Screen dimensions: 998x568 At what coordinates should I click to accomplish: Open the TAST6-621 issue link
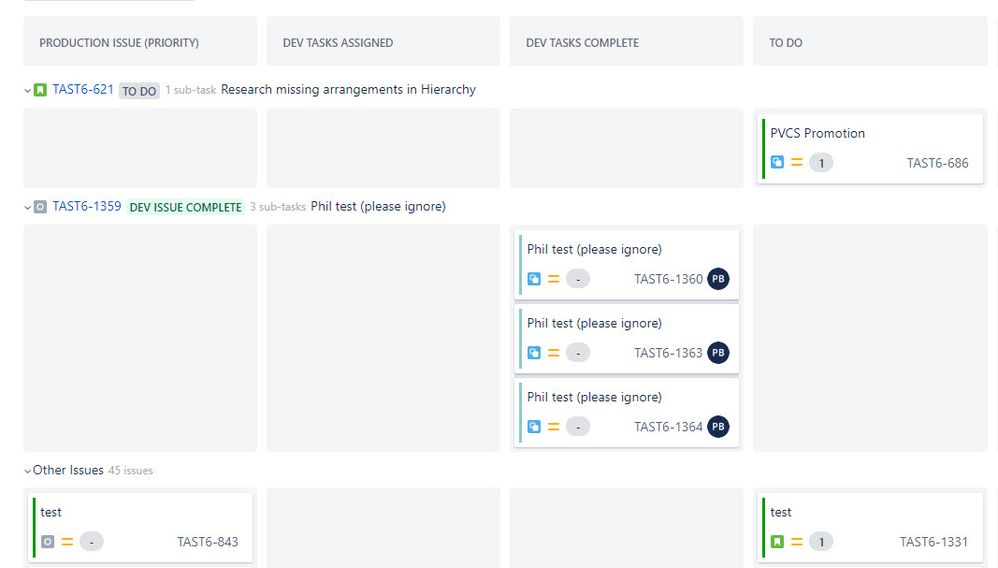point(83,90)
